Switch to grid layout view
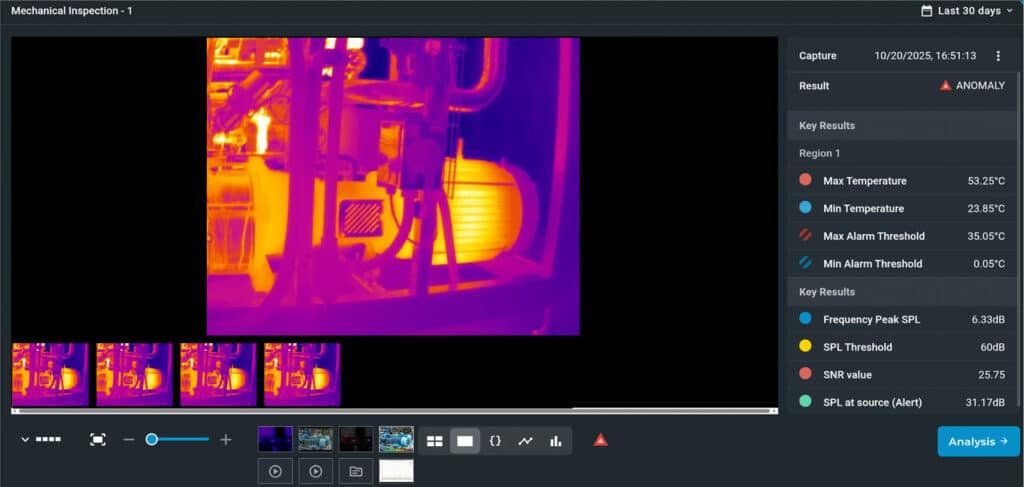Image resolution: width=1024 pixels, height=487 pixels. coord(435,441)
